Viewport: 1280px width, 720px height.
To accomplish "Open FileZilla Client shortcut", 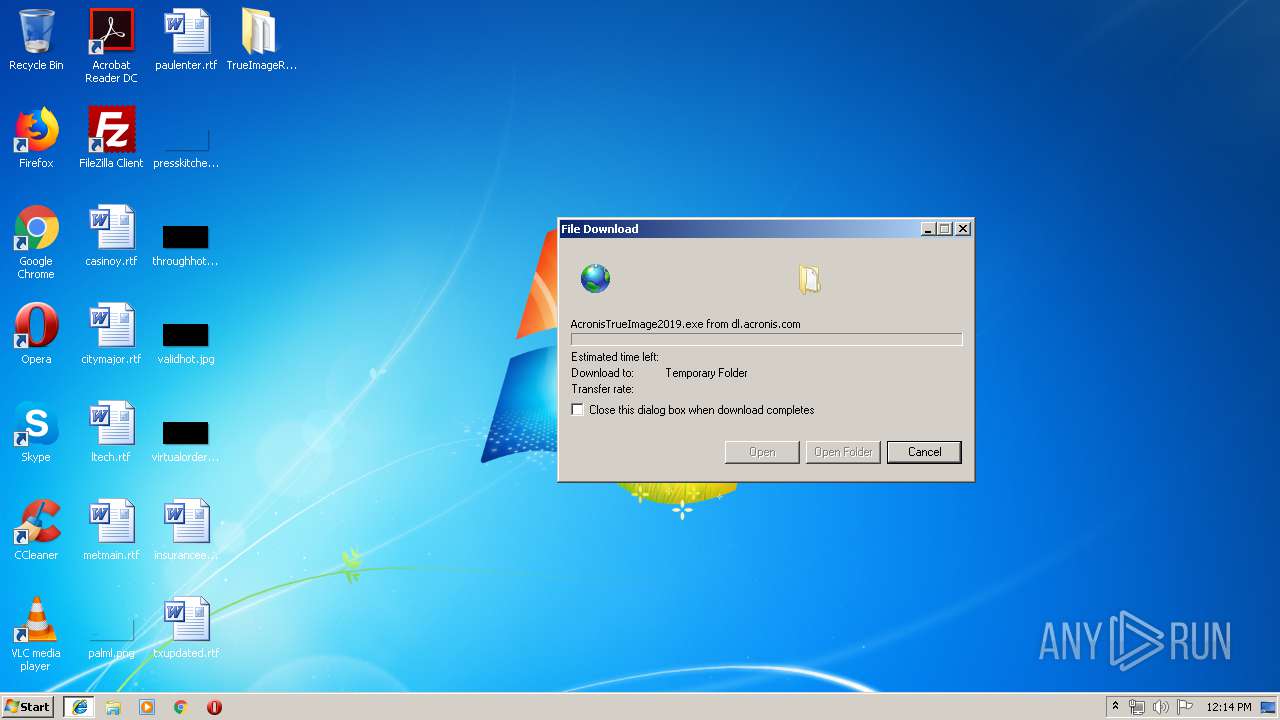I will click(111, 138).
